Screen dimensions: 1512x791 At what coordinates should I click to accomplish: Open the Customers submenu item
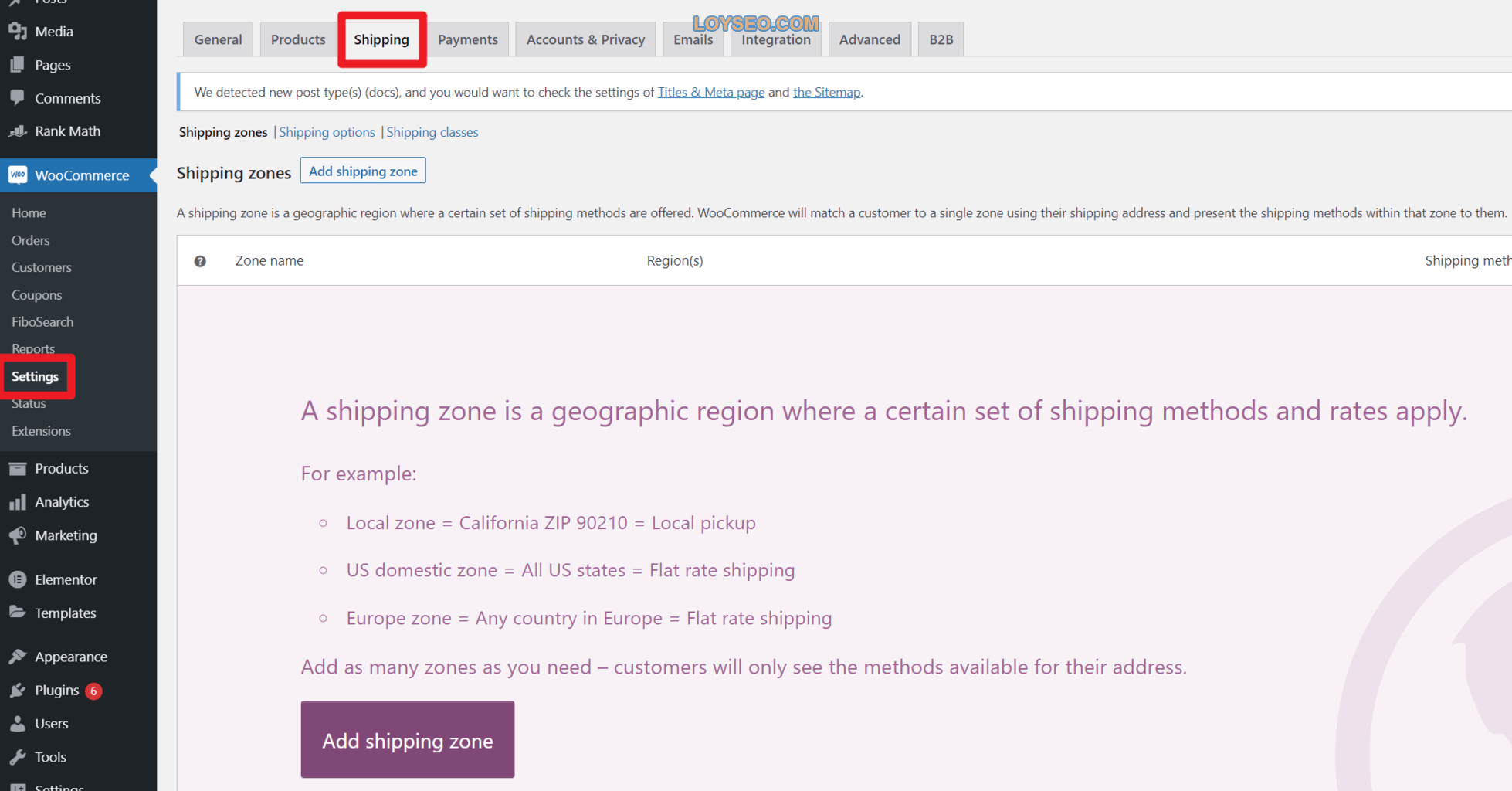click(x=42, y=267)
